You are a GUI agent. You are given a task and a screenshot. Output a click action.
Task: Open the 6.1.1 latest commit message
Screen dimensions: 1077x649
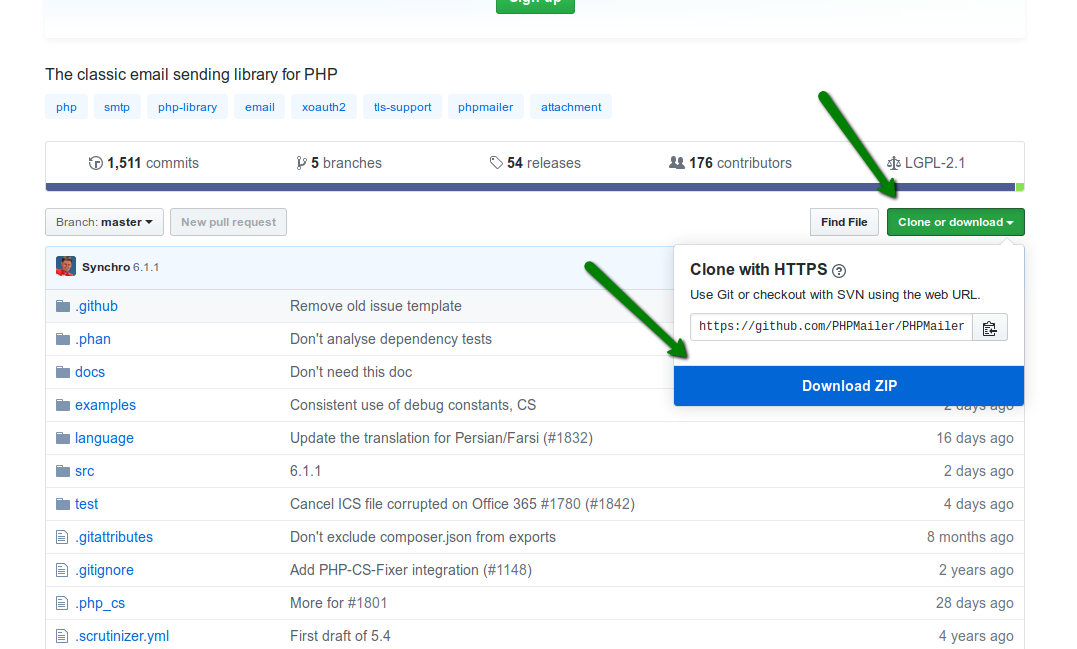(x=146, y=267)
